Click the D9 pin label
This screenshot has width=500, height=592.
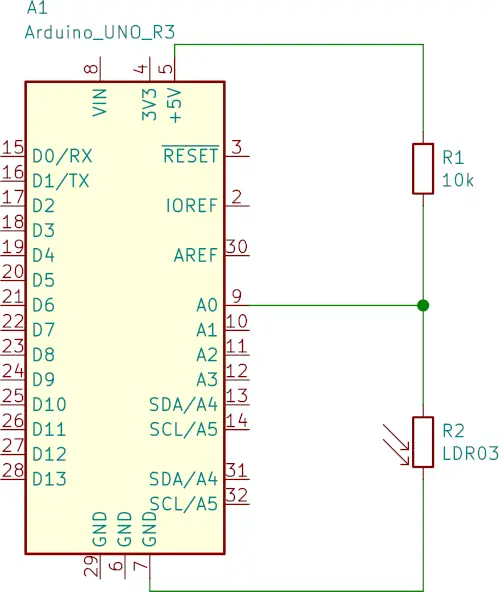[x=43, y=379]
